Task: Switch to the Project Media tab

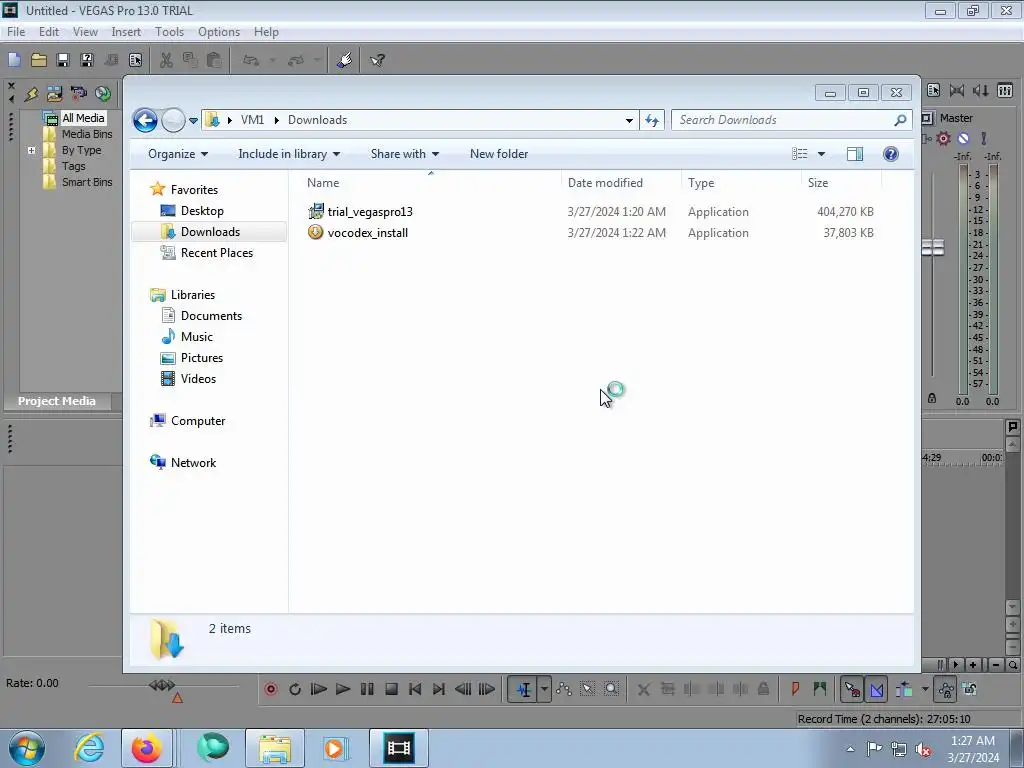Action: click(57, 401)
